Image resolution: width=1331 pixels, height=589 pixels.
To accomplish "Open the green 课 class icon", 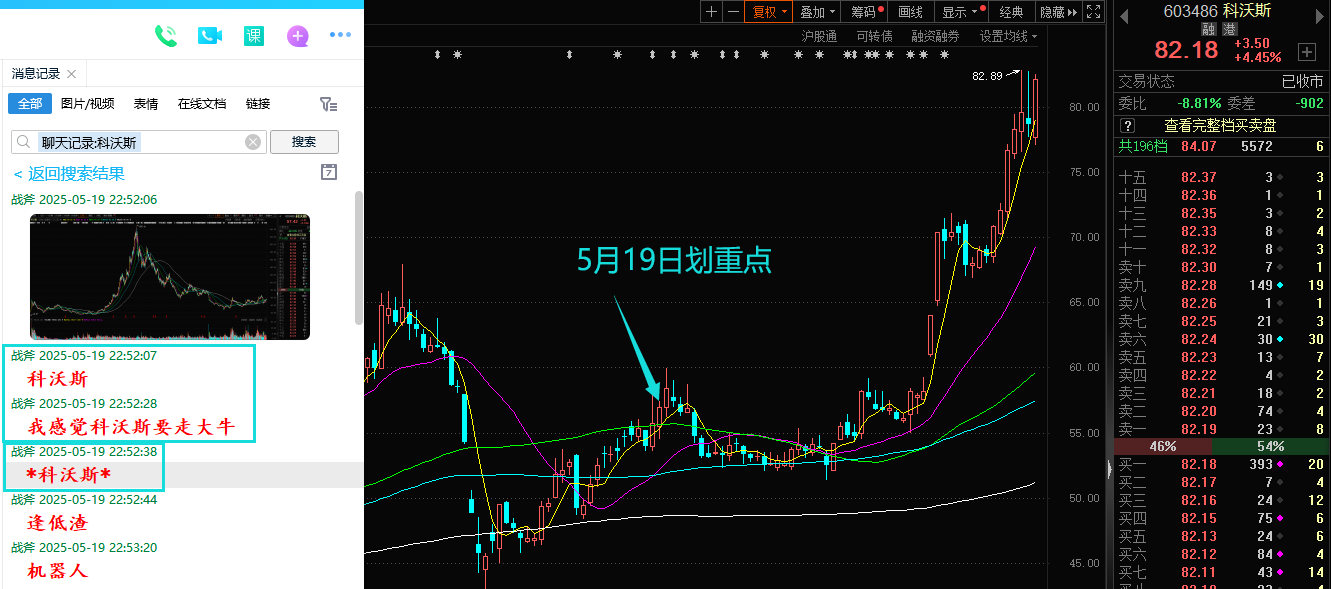I will [x=254, y=36].
